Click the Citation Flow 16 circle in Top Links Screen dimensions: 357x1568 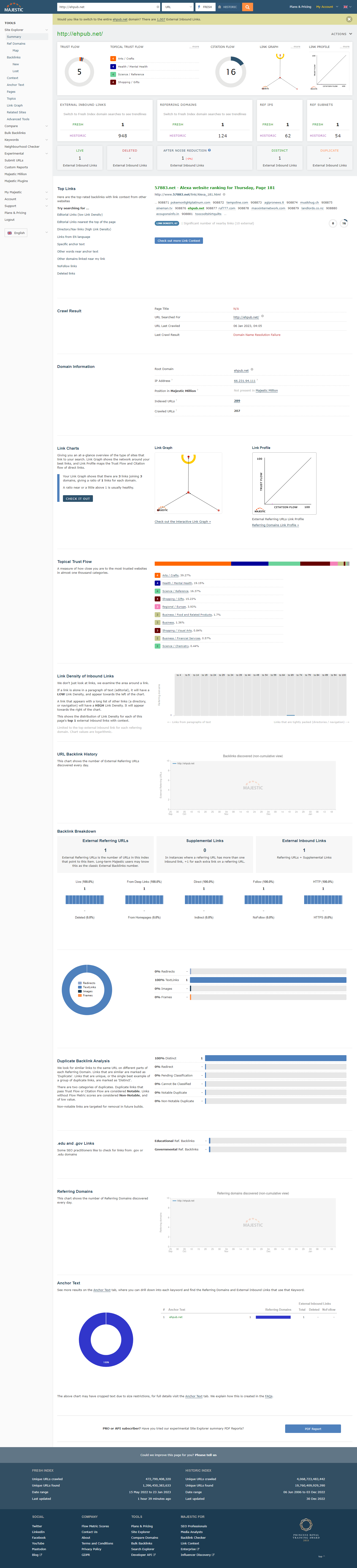[344, 223]
